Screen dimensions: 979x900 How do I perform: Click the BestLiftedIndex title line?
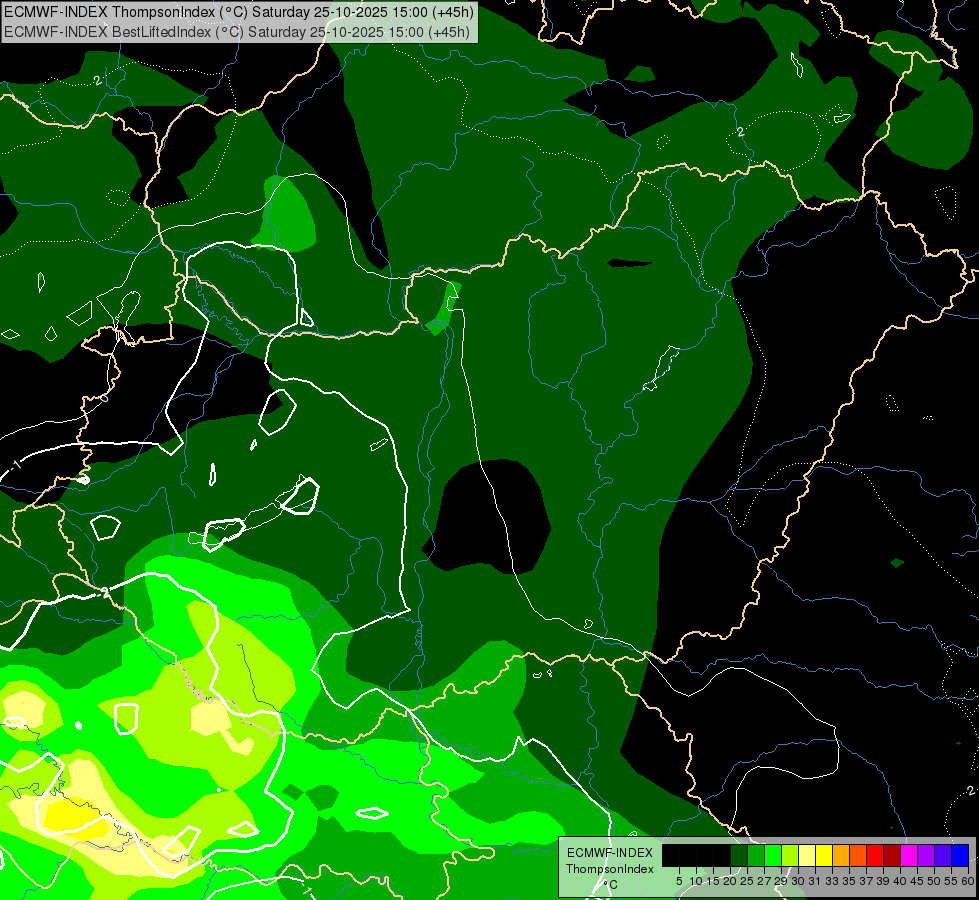click(238, 32)
